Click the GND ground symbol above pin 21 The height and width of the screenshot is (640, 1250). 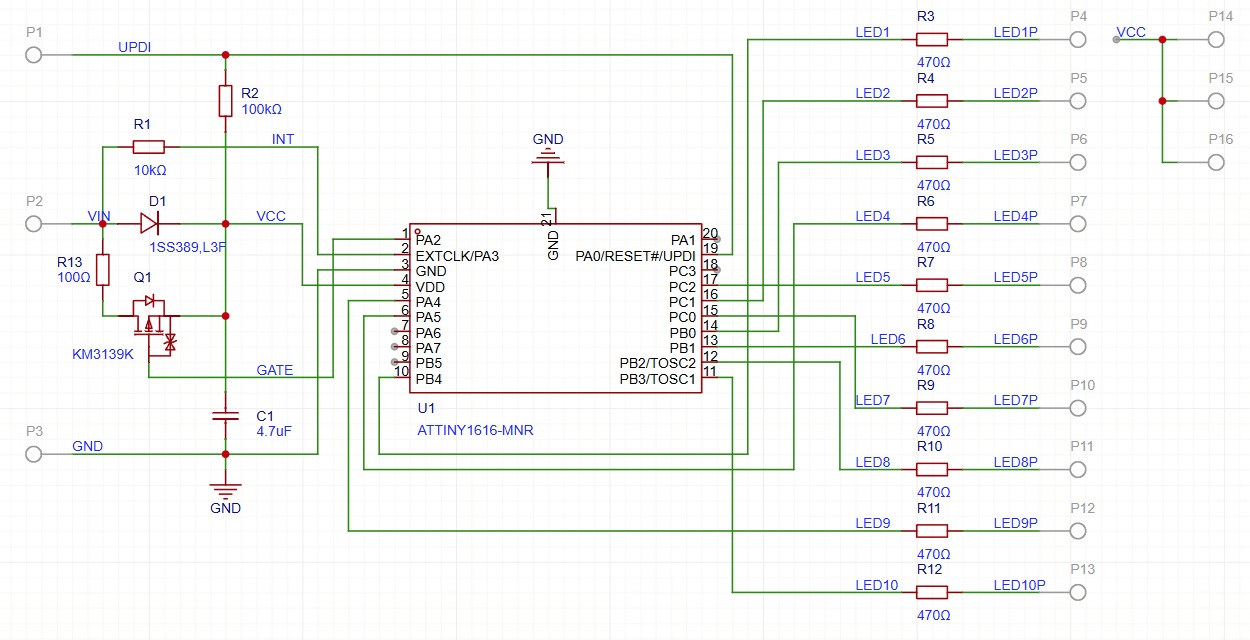pyautogui.click(x=547, y=157)
